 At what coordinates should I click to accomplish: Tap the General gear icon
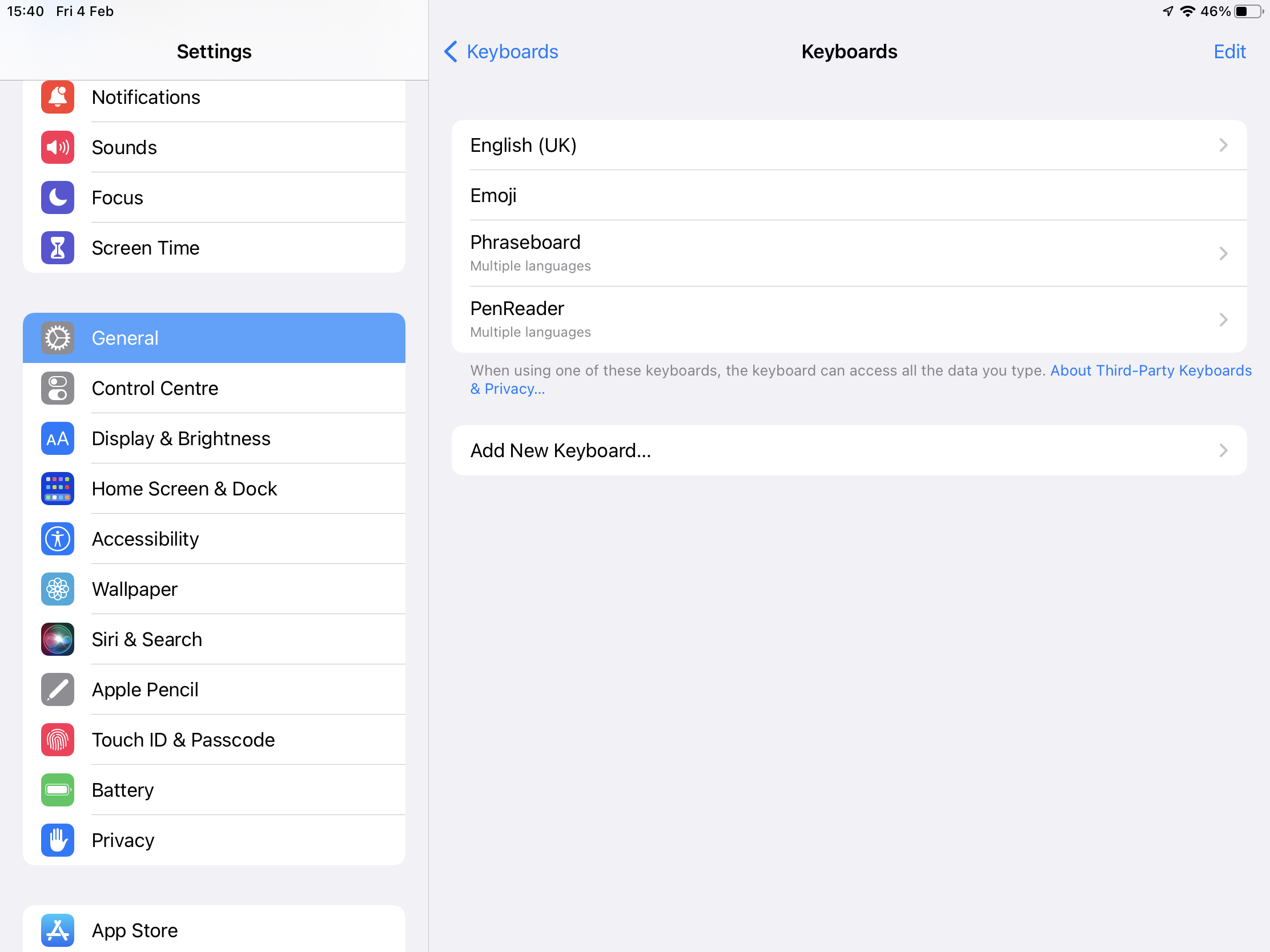click(x=58, y=338)
